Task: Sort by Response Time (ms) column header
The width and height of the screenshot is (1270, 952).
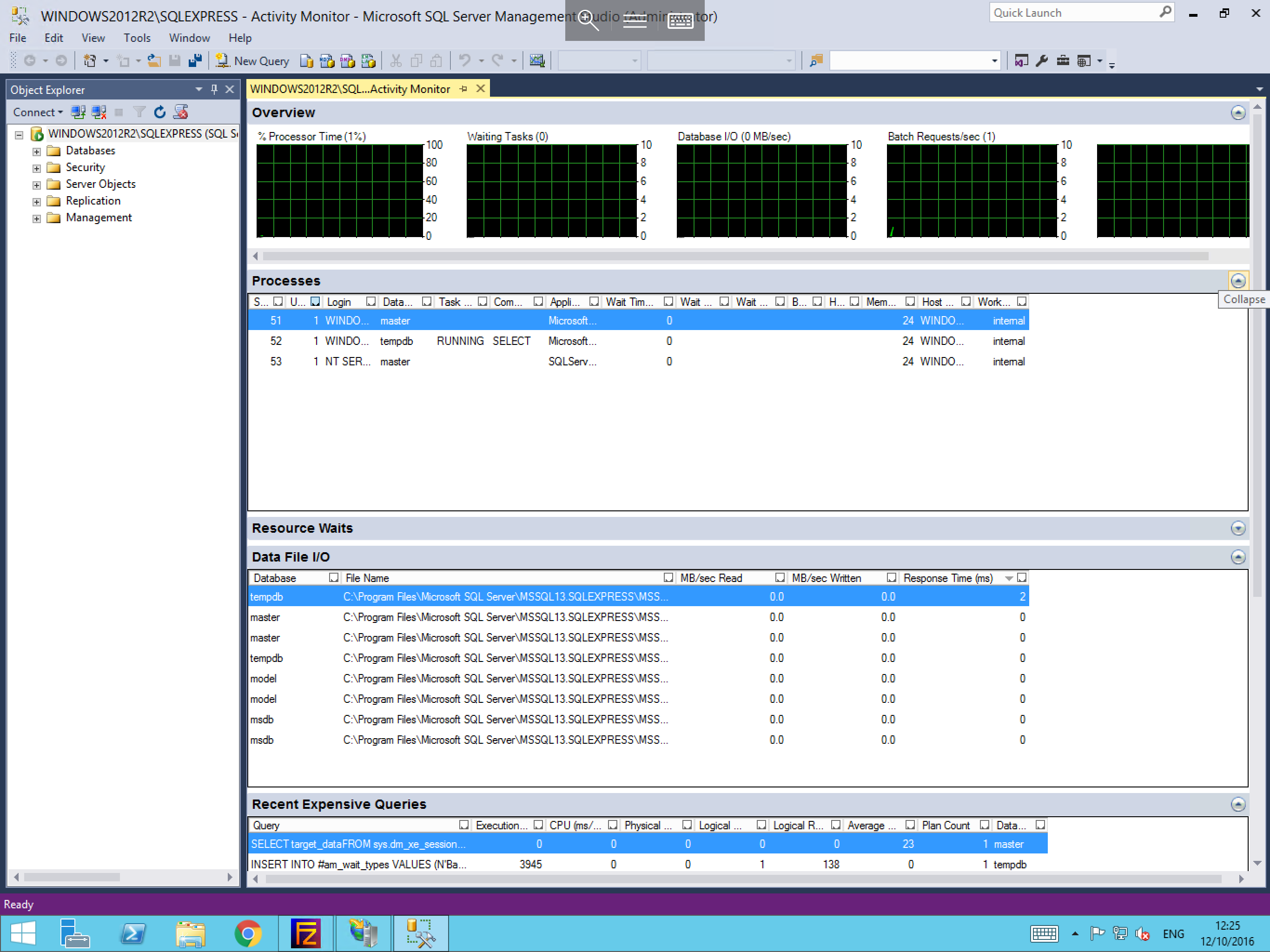Action: click(x=948, y=578)
